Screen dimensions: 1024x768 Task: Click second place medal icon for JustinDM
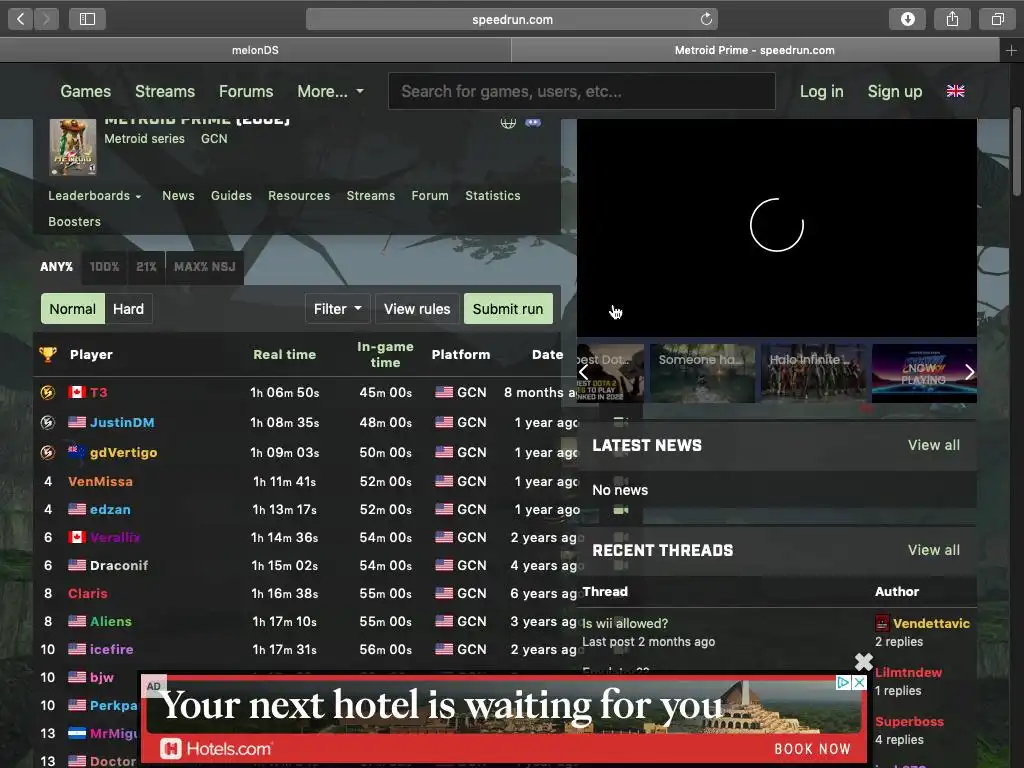pos(48,423)
